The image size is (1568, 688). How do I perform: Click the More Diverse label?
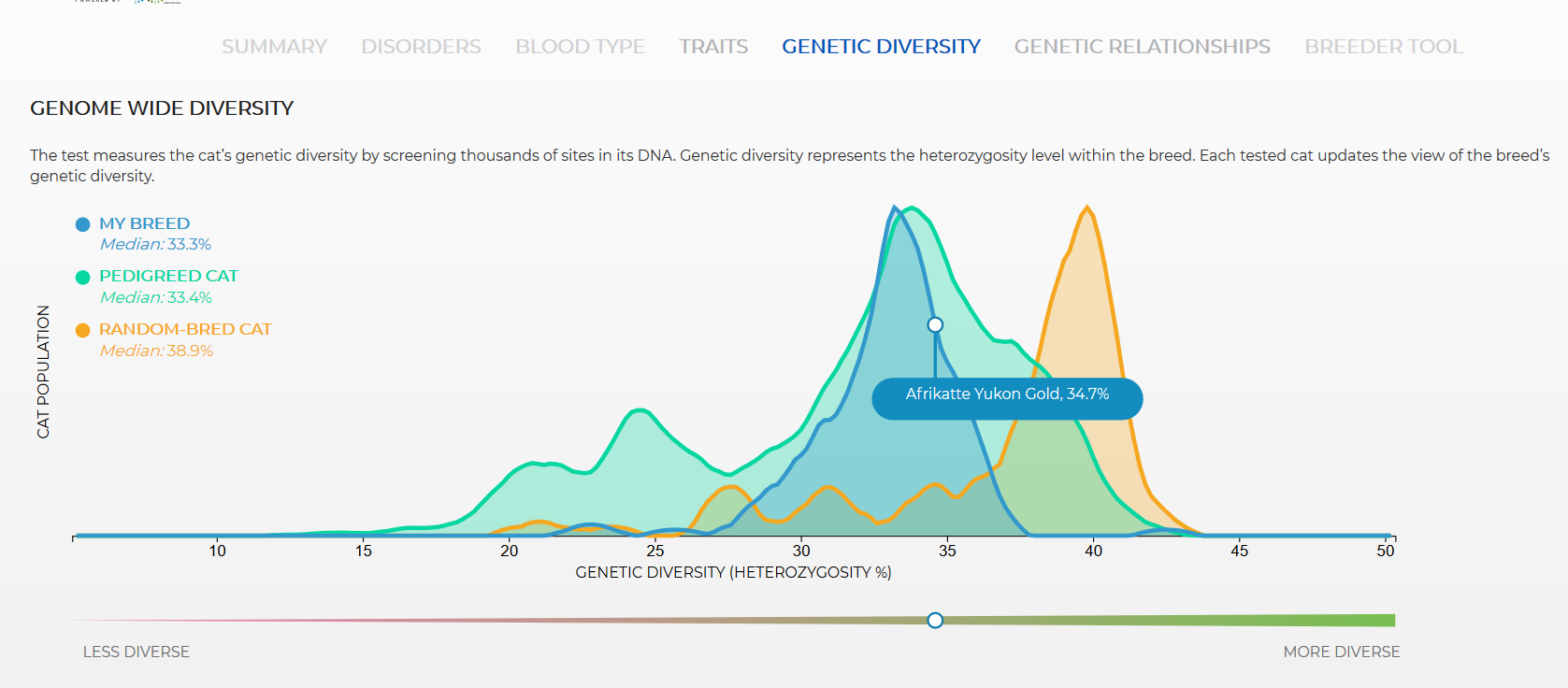1341,652
